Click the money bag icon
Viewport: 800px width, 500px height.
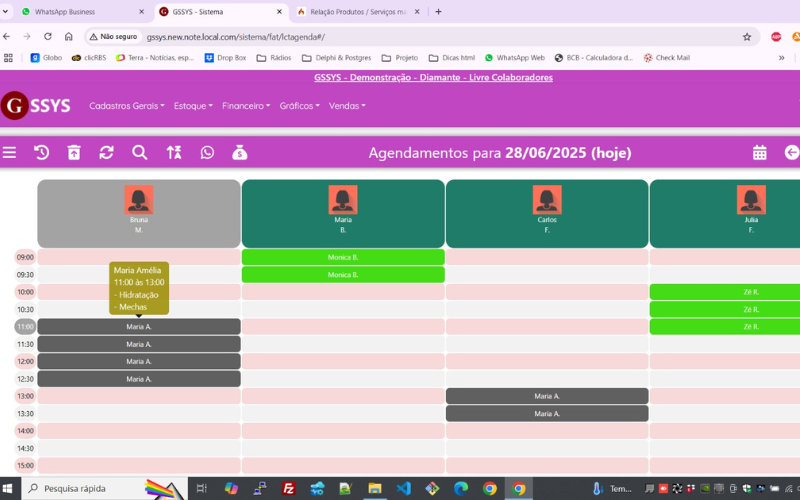tap(240, 153)
